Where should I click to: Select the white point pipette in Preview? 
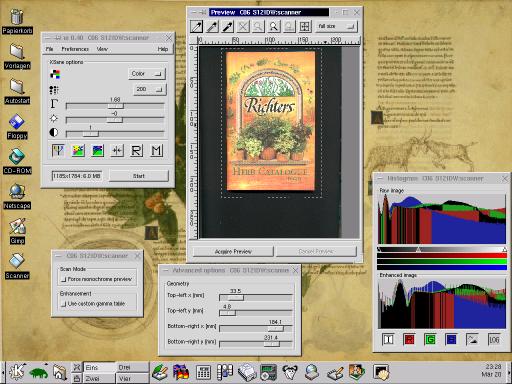[196, 26]
